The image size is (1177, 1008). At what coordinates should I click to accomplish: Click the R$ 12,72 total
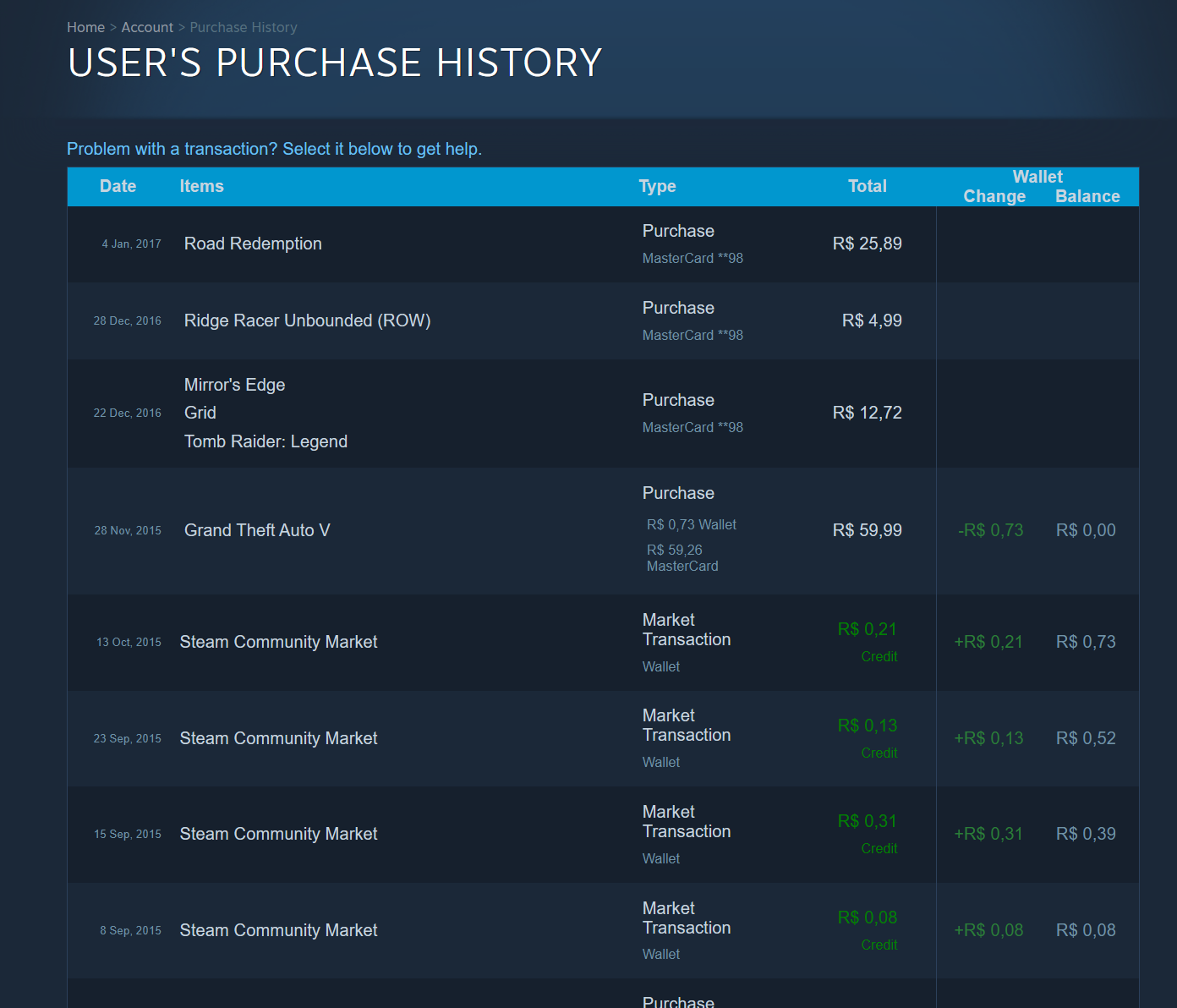(867, 413)
